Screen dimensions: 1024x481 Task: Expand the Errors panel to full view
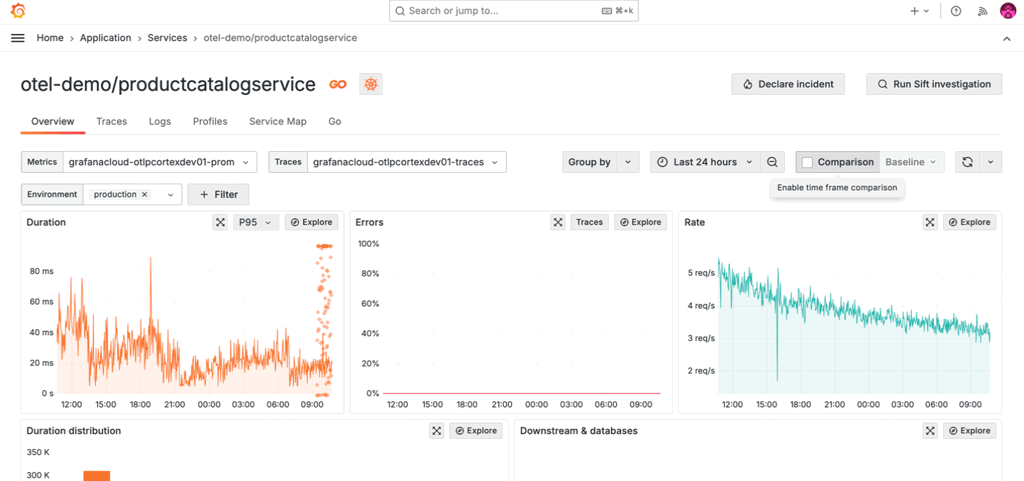(558, 222)
